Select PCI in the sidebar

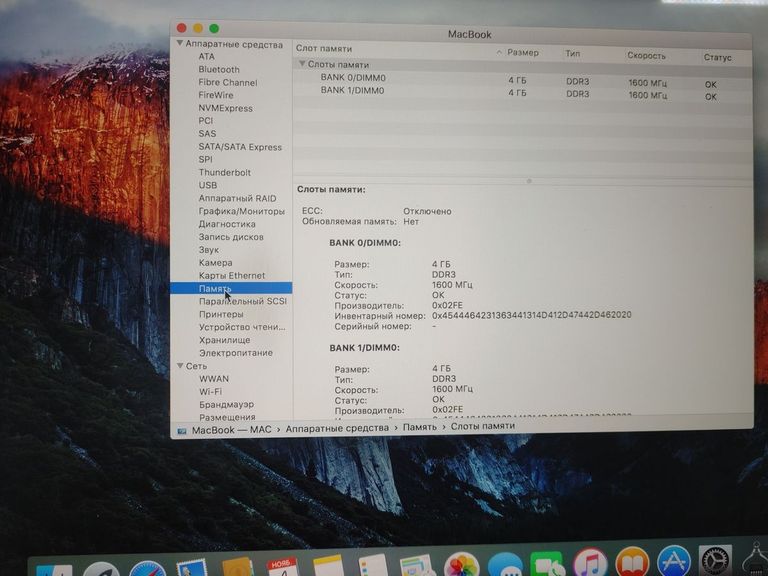coord(206,120)
